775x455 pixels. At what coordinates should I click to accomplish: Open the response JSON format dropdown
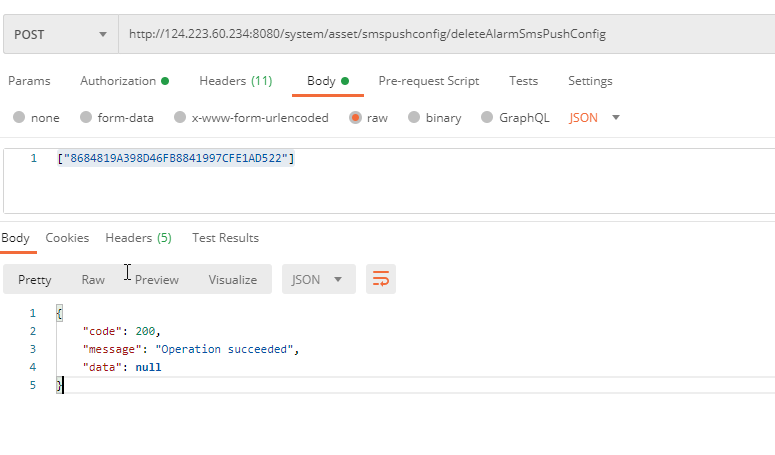pos(318,279)
